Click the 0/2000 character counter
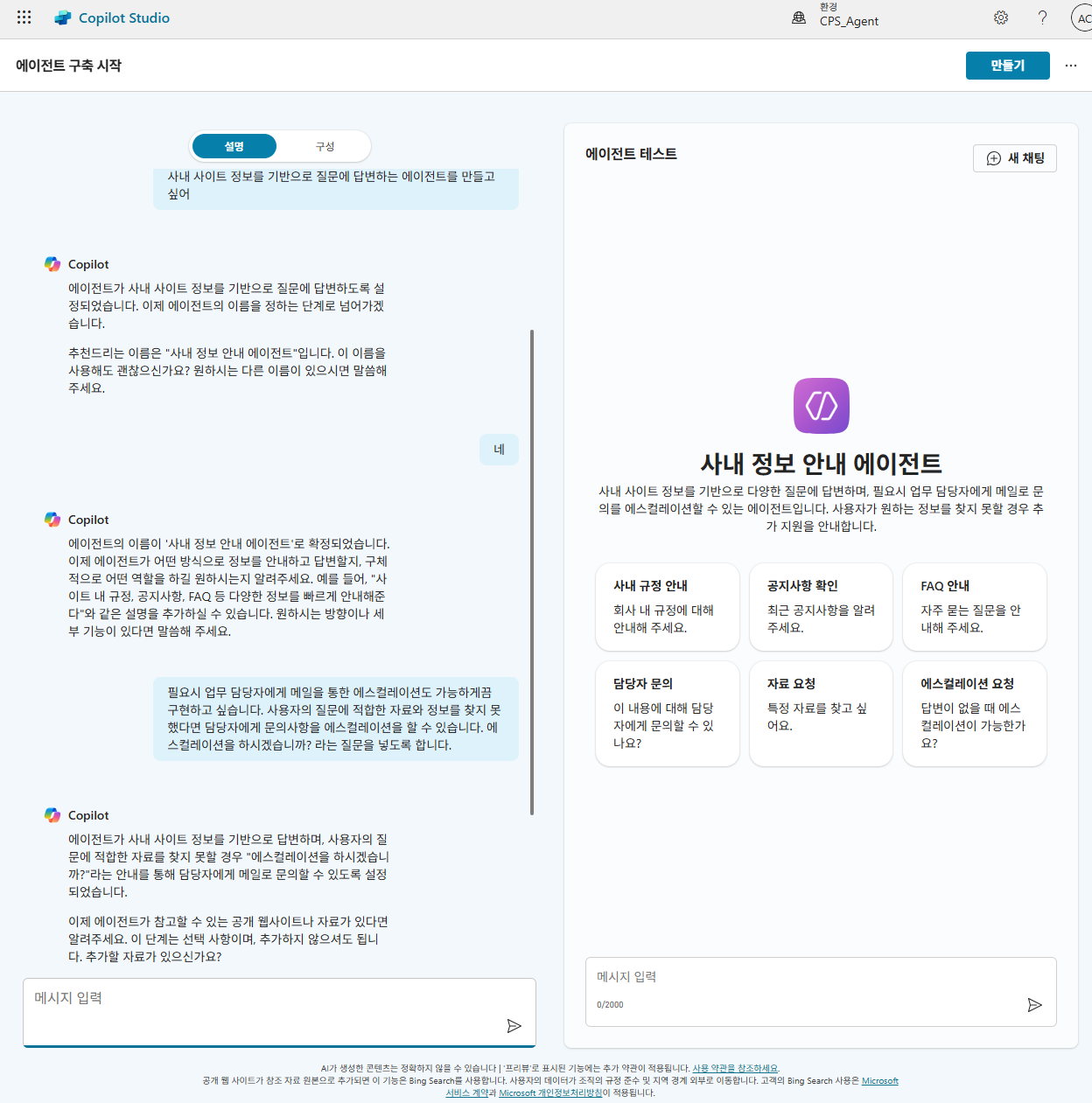 [x=610, y=1005]
